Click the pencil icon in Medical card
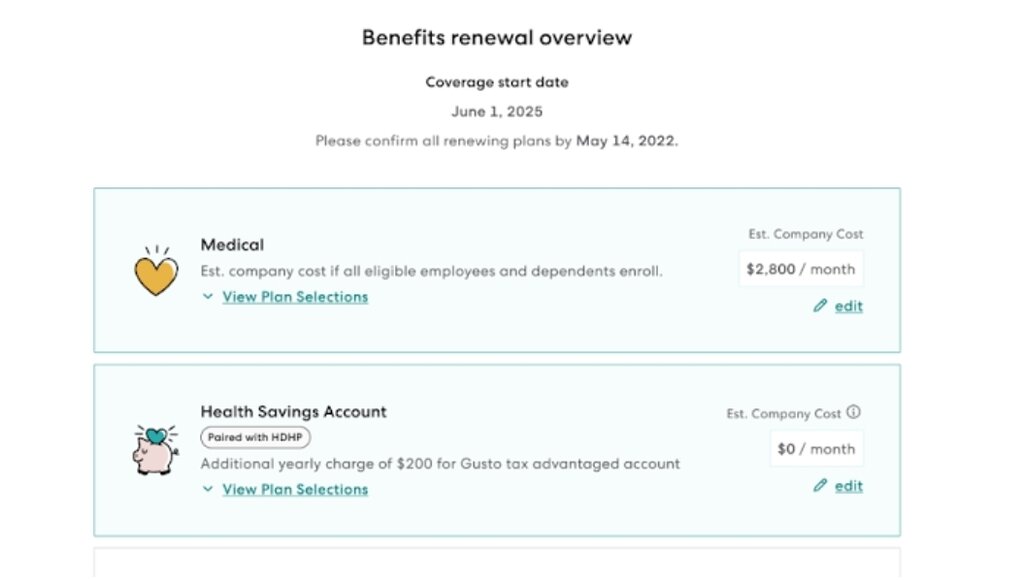 point(820,306)
